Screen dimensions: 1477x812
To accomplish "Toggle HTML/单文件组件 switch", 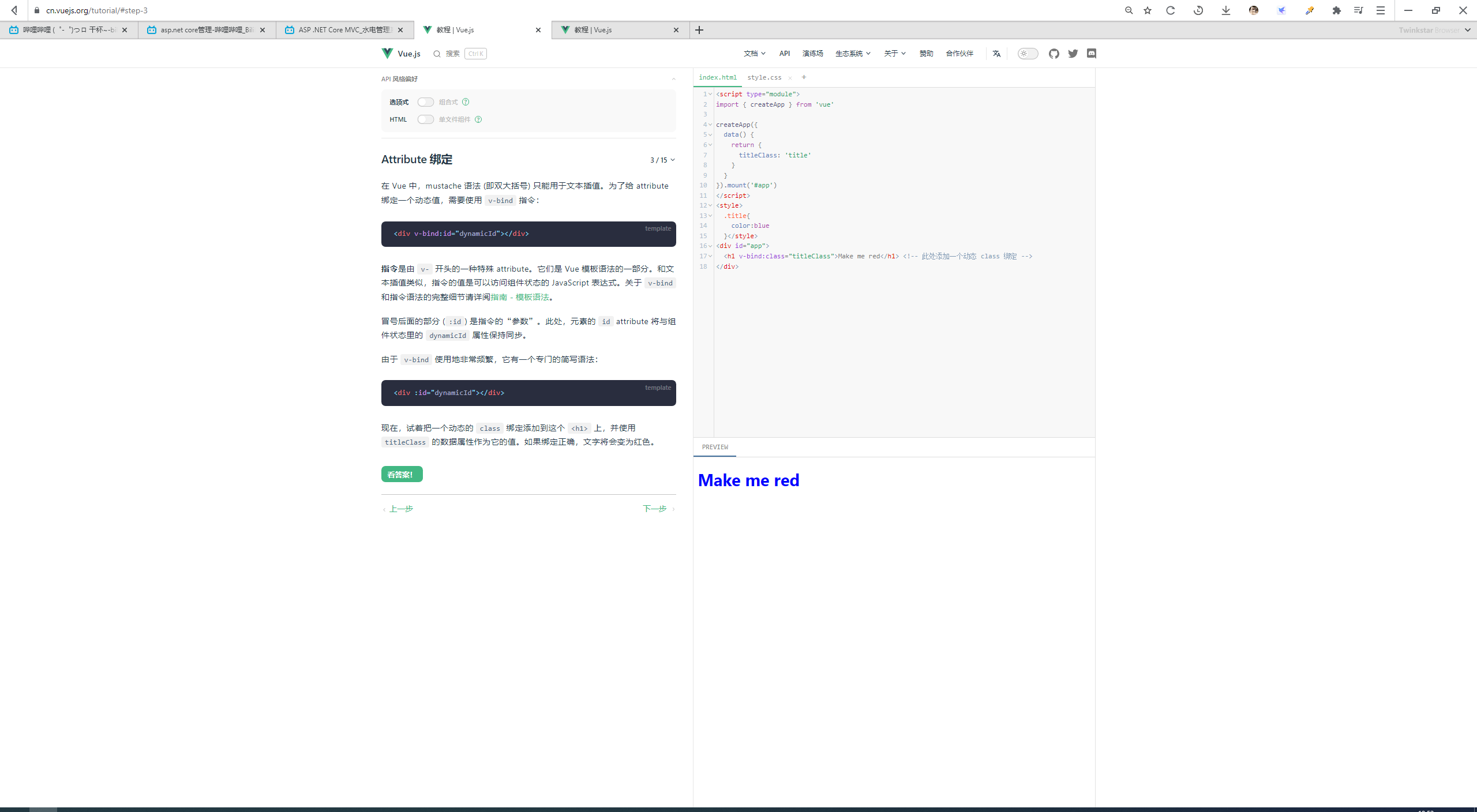I will [x=426, y=119].
